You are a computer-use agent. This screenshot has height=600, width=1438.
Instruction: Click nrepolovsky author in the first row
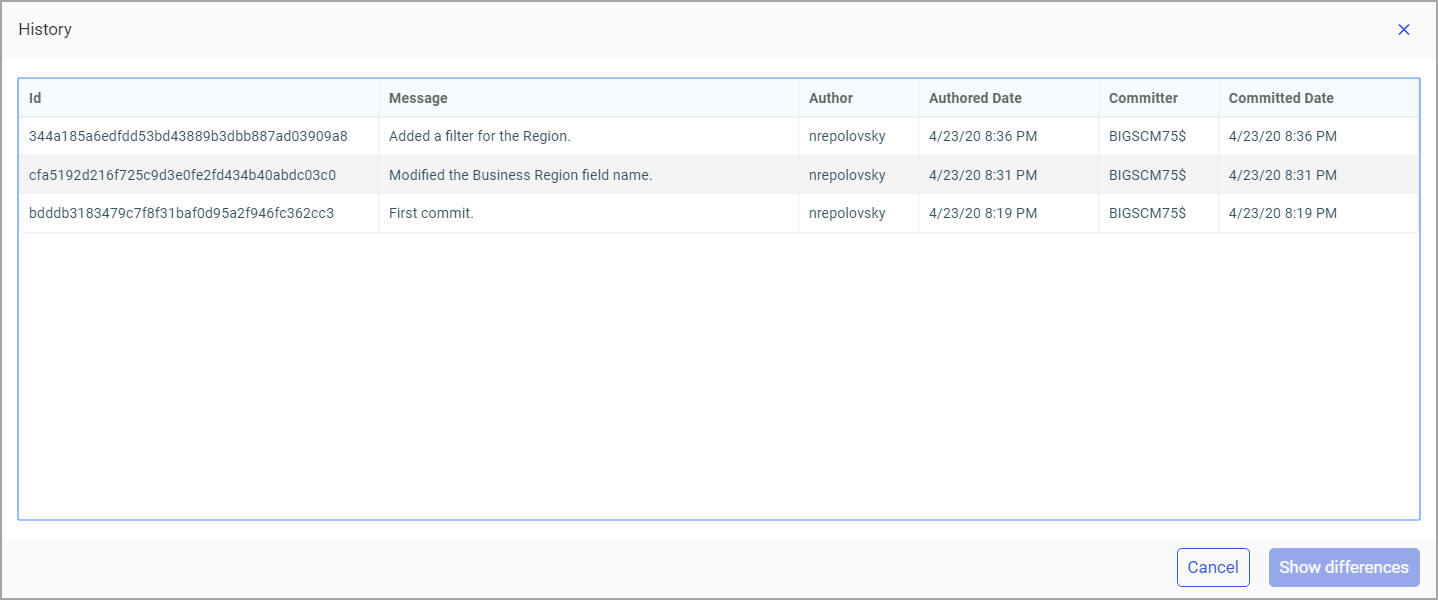(x=847, y=136)
